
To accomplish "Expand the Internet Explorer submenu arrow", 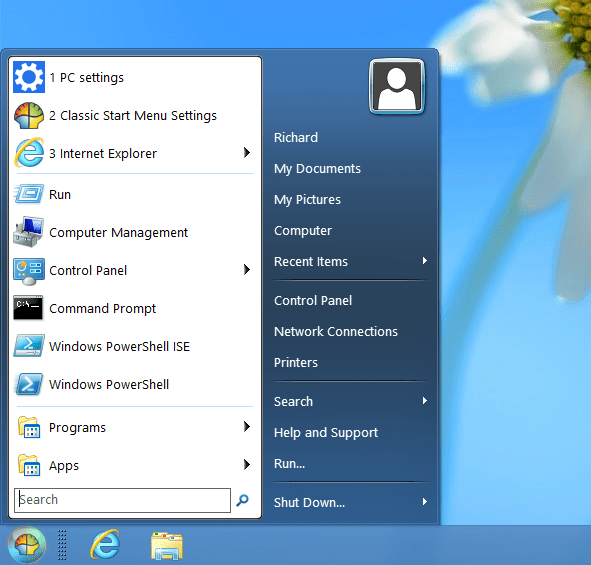I will click(x=247, y=153).
